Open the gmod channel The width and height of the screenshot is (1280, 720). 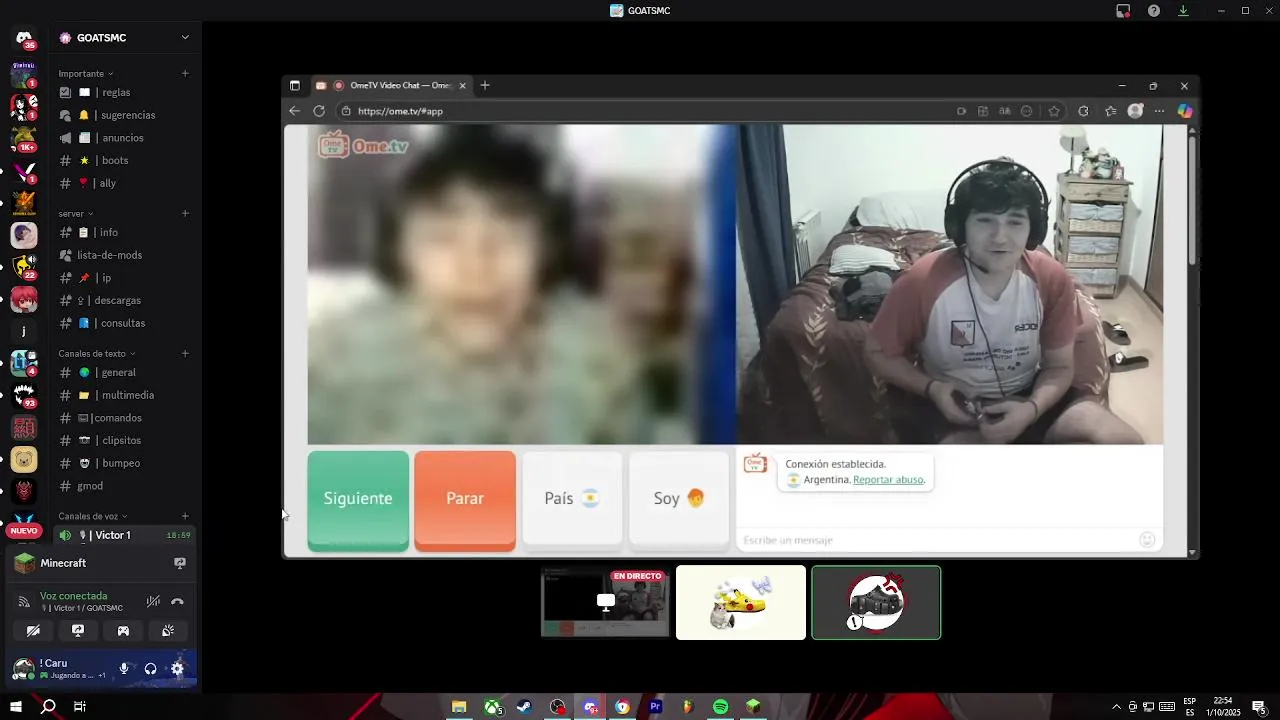click(125, 486)
